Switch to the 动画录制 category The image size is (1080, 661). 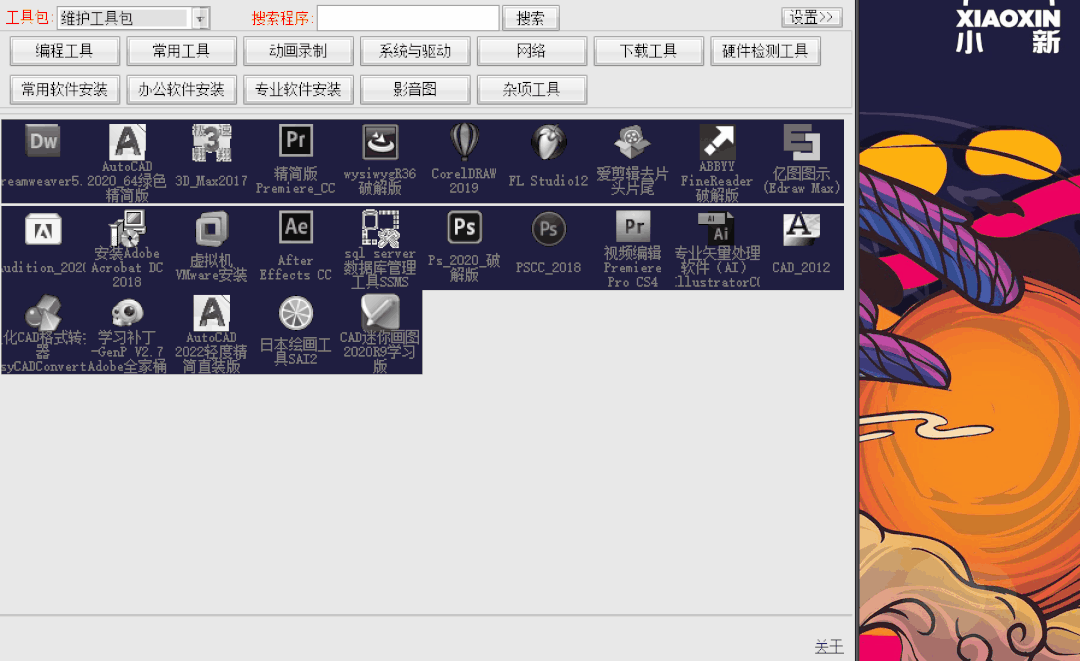click(x=298, y=51)
